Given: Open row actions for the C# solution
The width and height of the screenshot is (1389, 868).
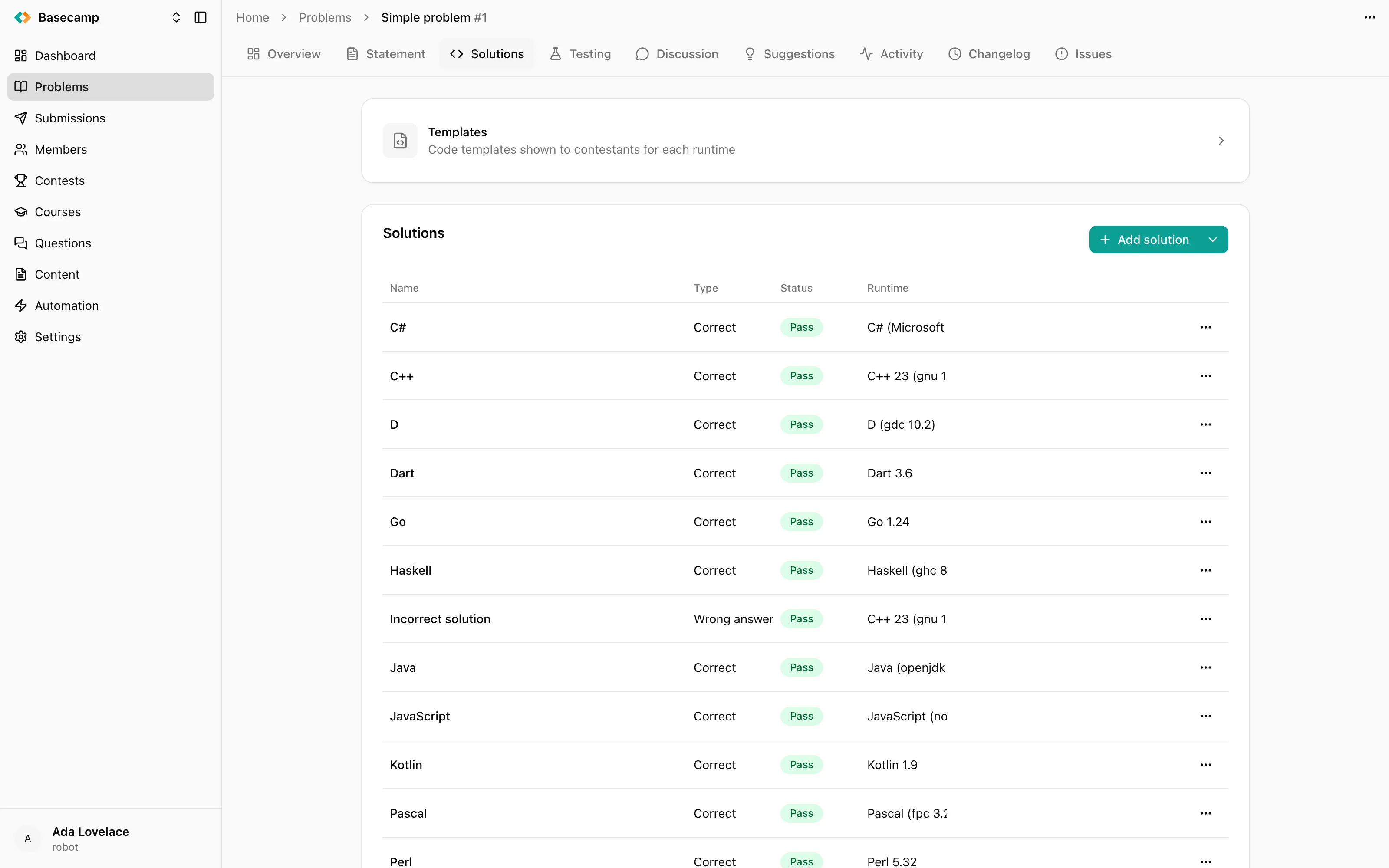Looking at the screenshot, I should (x=1205, y=327).
